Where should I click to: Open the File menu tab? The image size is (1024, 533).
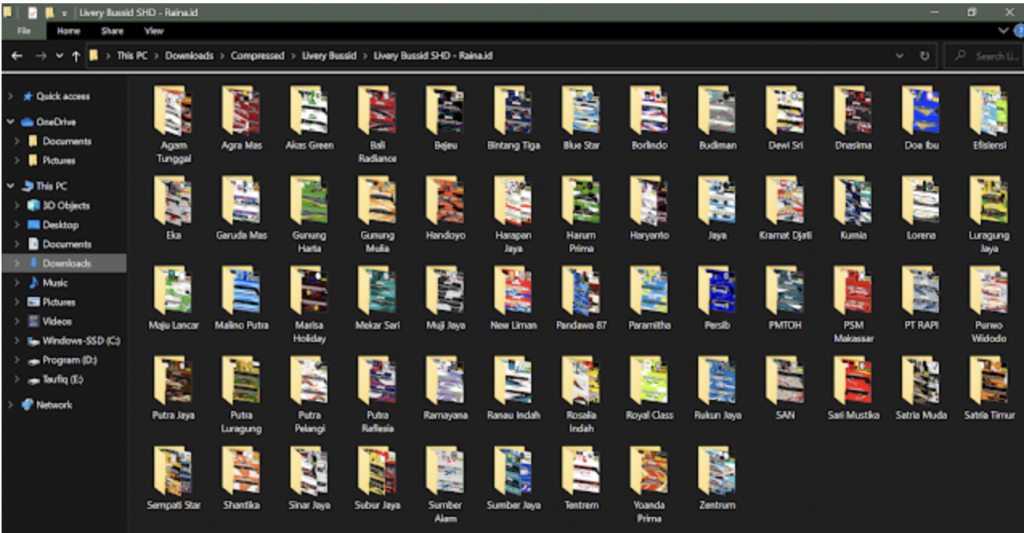click(x=24, y=31)
